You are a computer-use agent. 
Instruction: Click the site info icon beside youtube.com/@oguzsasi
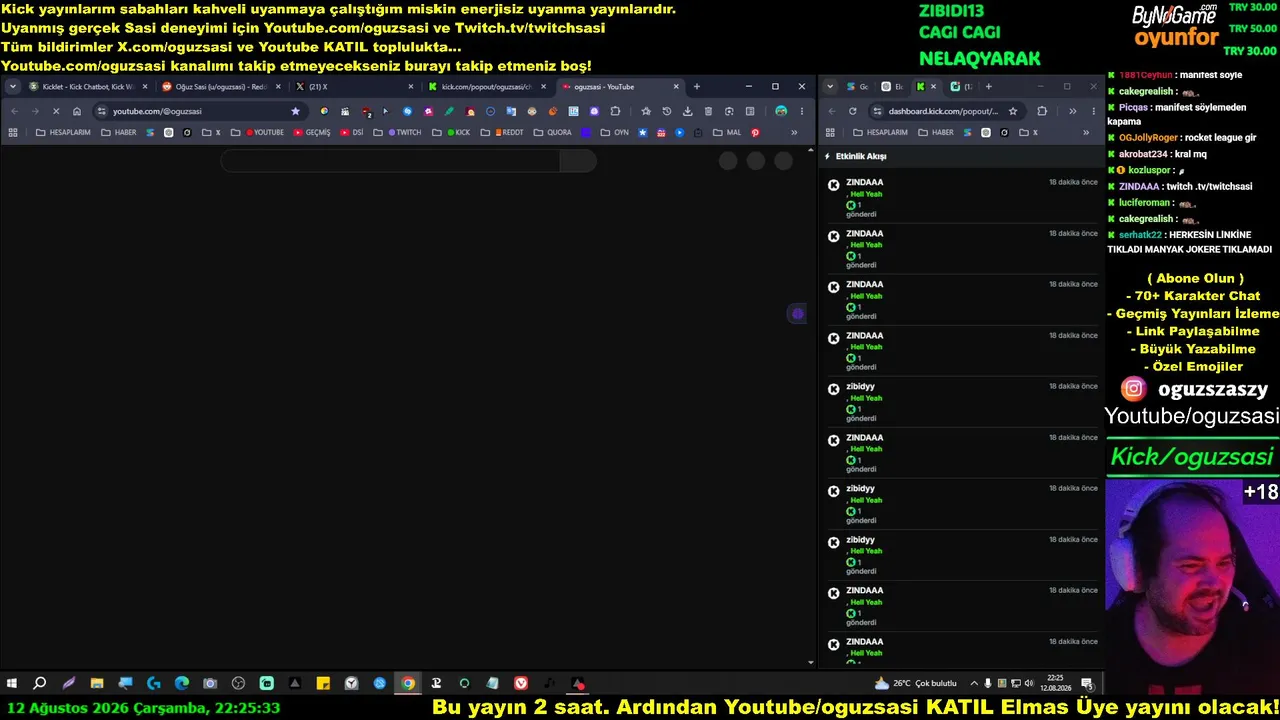coord(101,111)
